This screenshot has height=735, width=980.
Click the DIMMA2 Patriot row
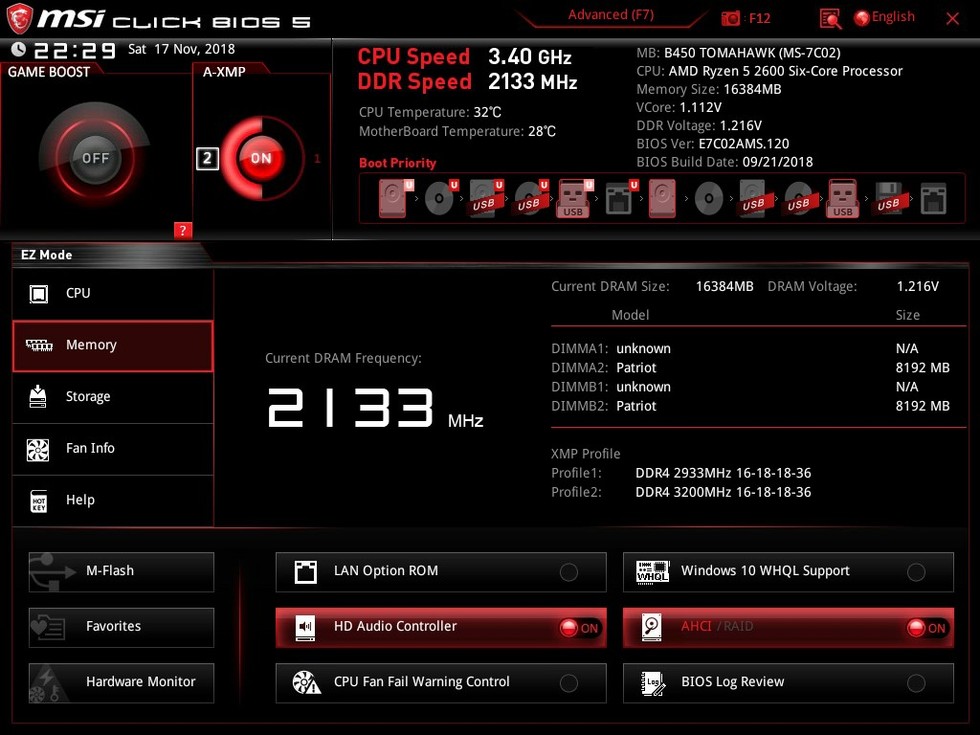coord(750,368)
